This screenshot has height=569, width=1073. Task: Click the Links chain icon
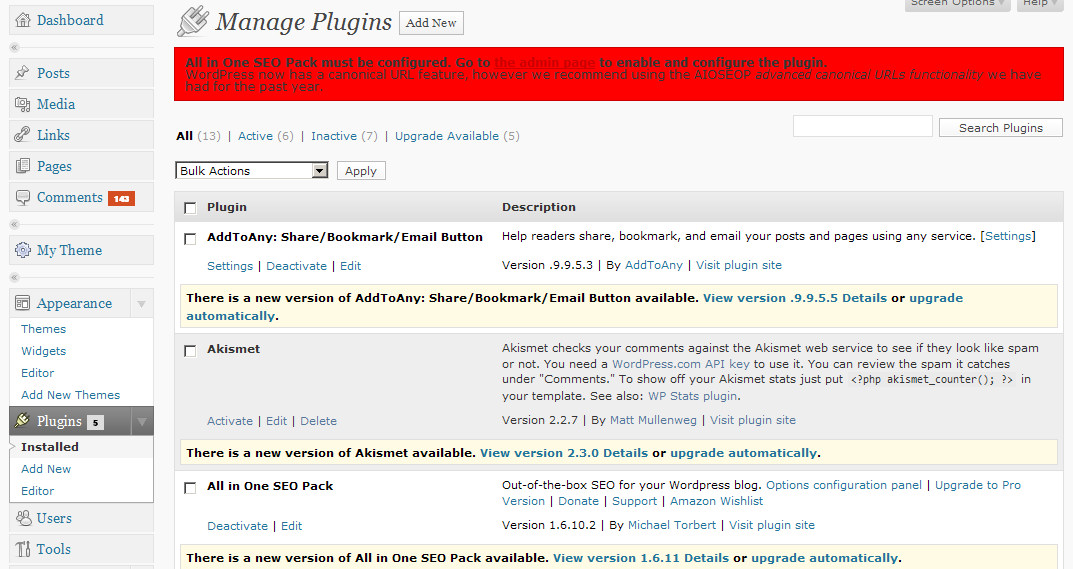tap(22, 135)
